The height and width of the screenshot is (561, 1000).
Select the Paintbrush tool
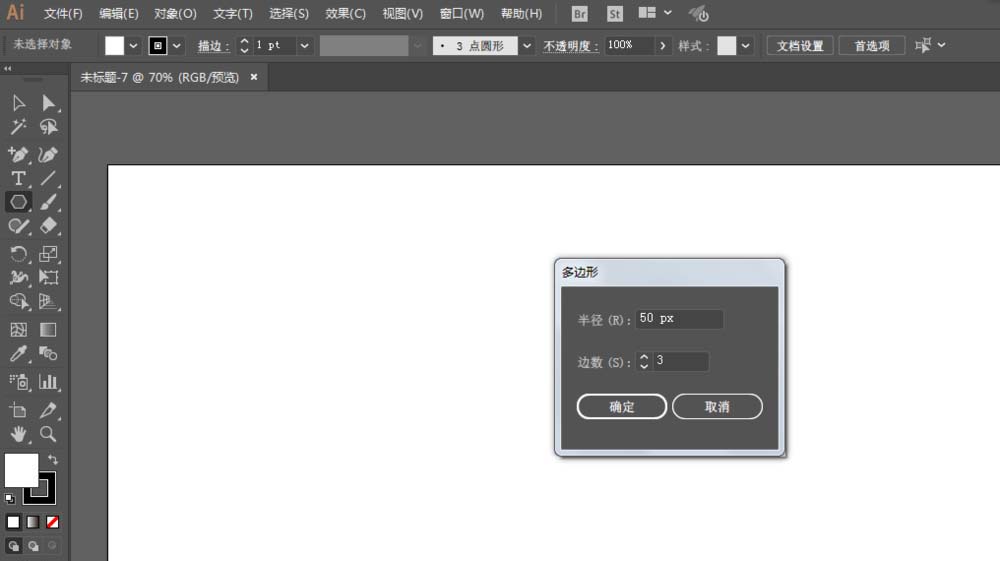48,202
